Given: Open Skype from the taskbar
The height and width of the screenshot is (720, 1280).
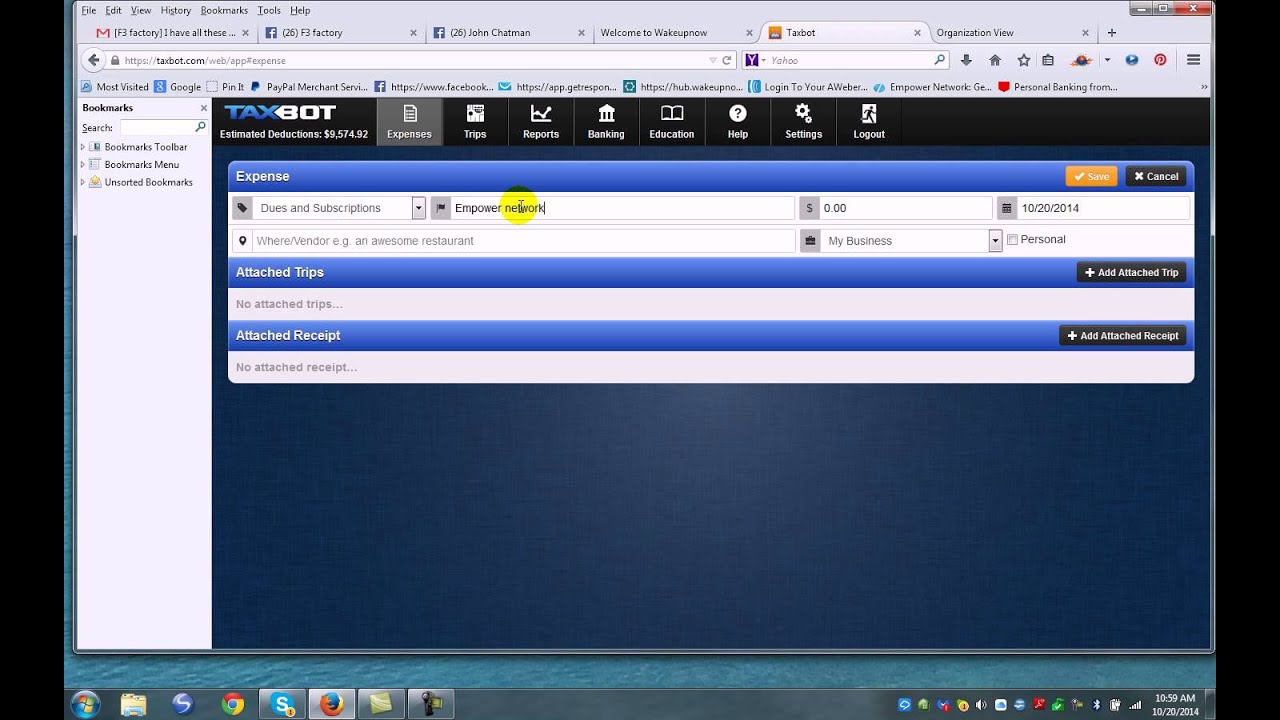Looking at the screenshot, I should 282,704.
